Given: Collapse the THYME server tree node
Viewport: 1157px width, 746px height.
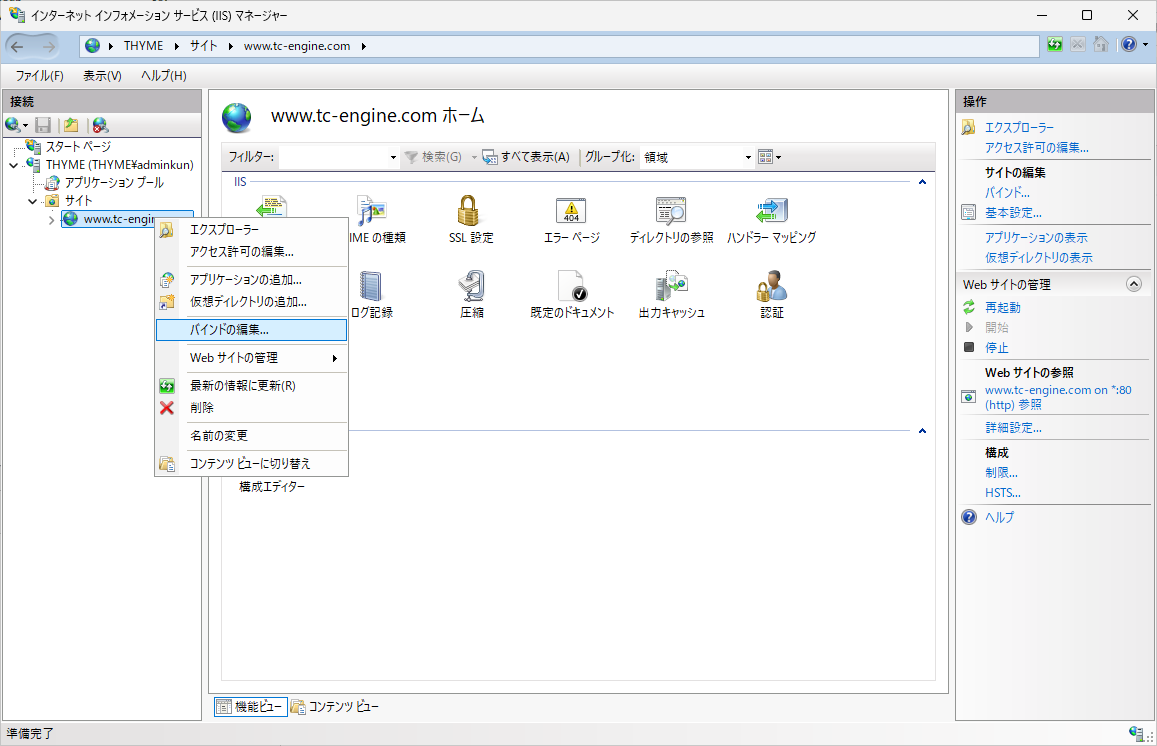Looking at the screenshot, I should [13, 165].
